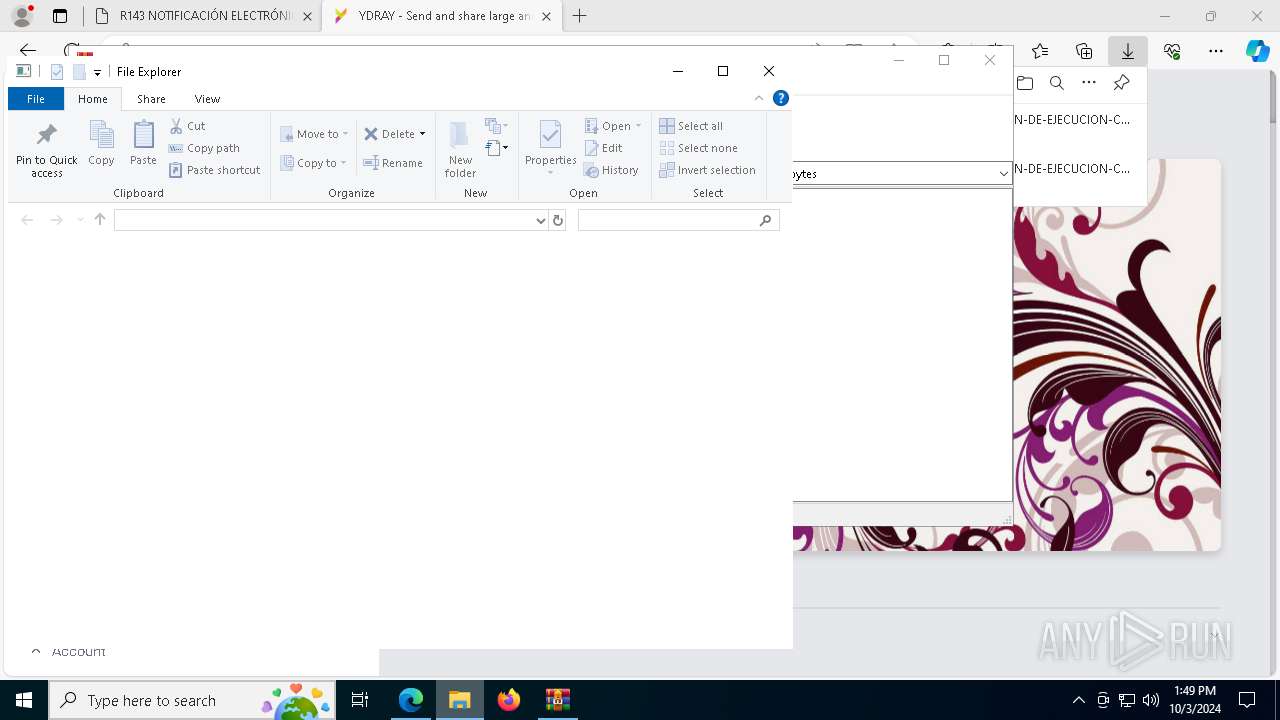Click quick access Properties checkmark in title bar
This screenshot has width=1280, height=720.
57,72
